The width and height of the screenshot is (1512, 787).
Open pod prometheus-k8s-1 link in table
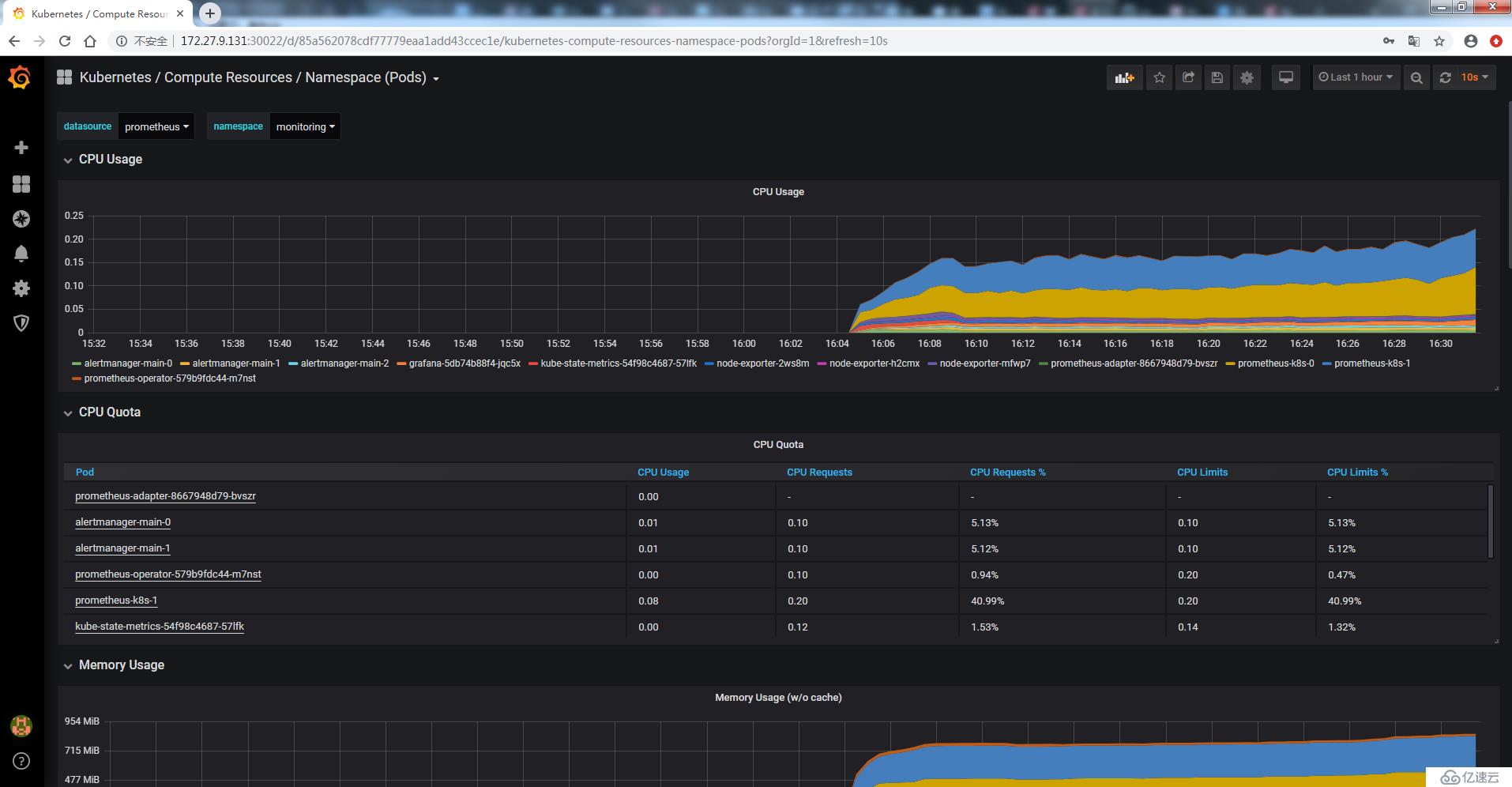[x=116, y=601]
